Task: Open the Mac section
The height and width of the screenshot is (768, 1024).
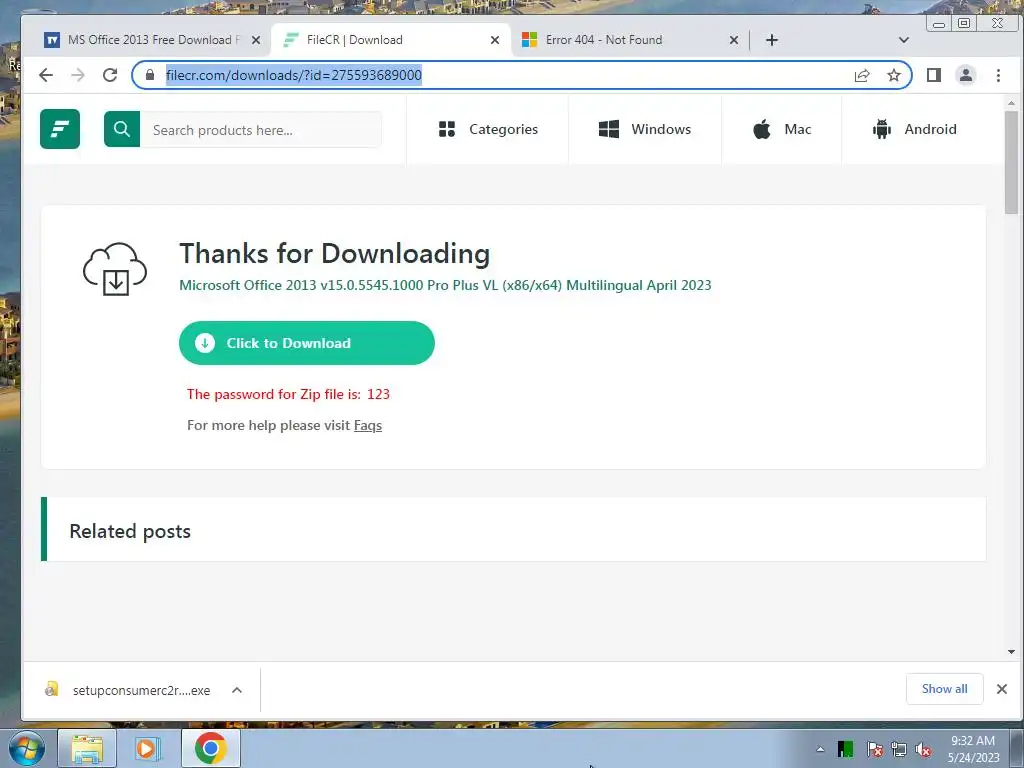Action: click(x=782, y=129)
